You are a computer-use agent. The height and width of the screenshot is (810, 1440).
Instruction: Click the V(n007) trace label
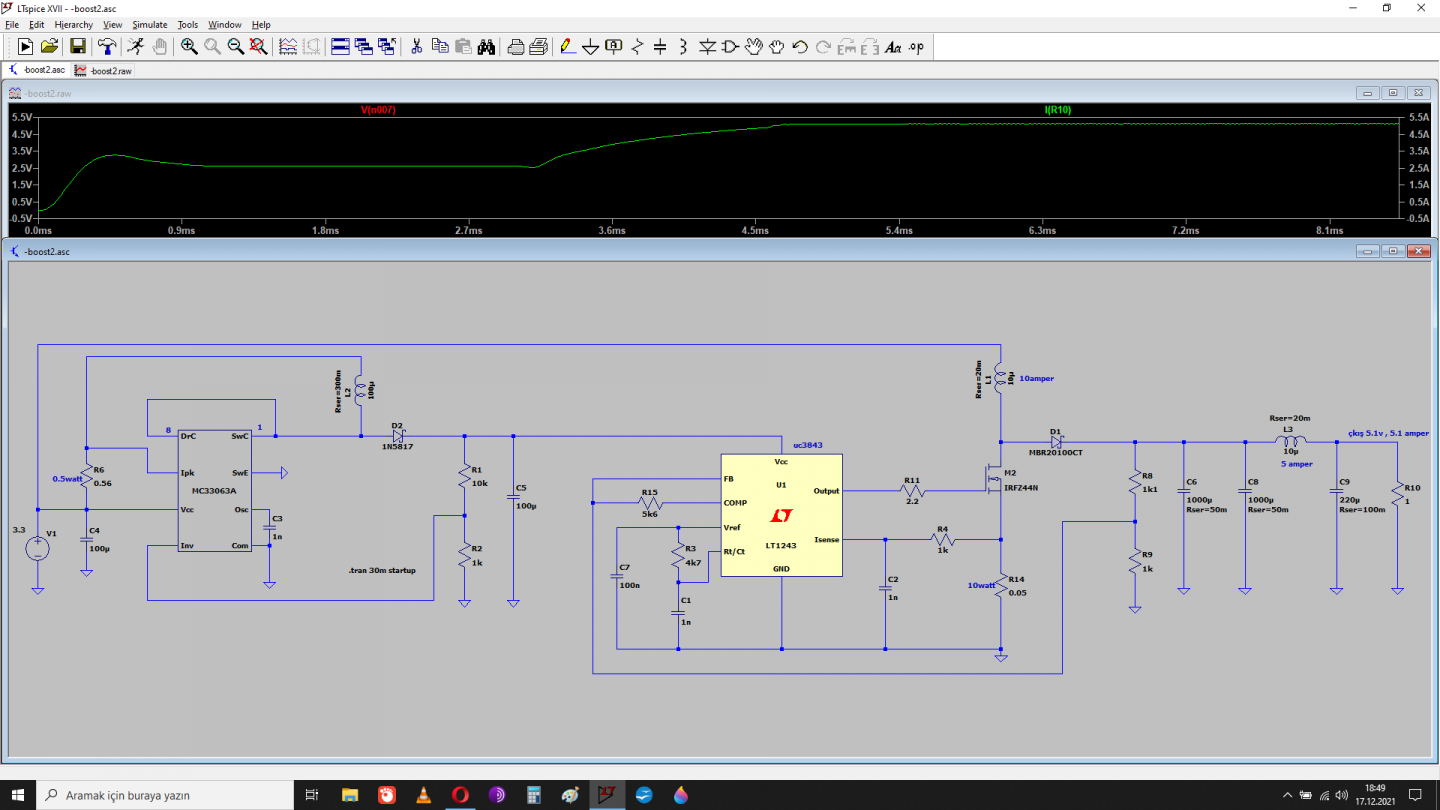(378, 110)
